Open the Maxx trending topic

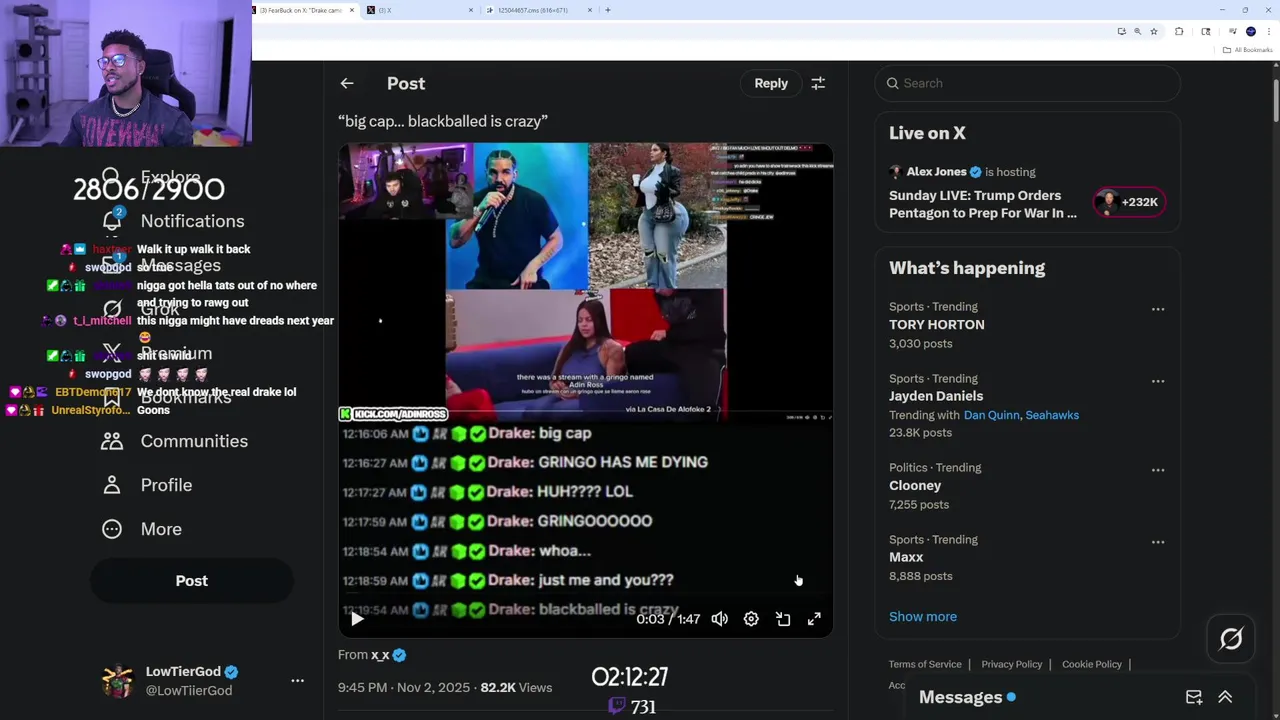click(906, 557)
